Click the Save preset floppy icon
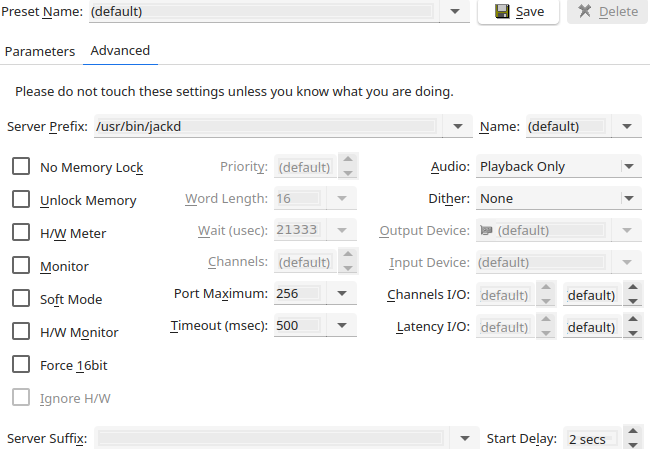The width and height of the screenshot is (650, 449). (x=502, y=12)
